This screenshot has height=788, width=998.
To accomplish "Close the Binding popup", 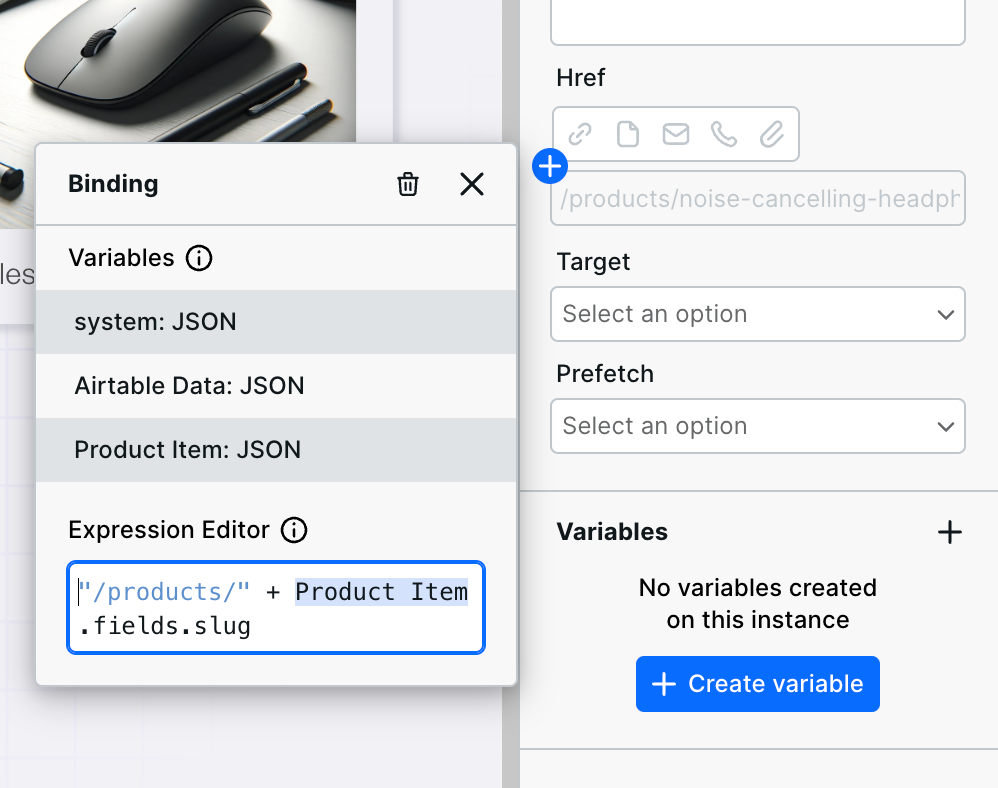I will 471,184.
